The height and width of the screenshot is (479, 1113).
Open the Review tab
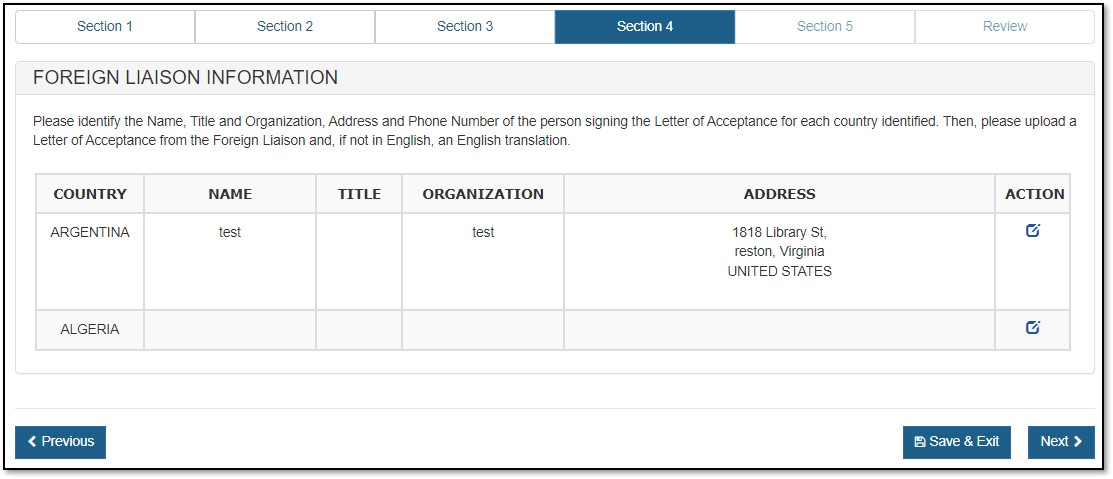click(1005, 27)
